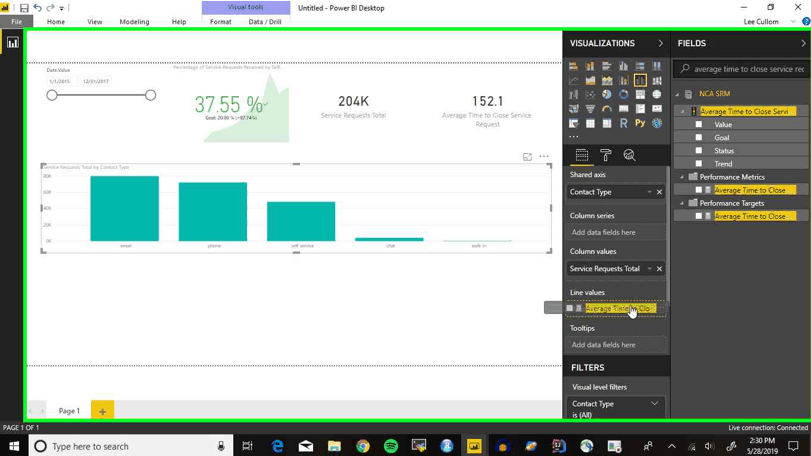This screenshot has height=456, width=811.
Task: Open the Format ribbon tab
Action: (x=220, y=22)
